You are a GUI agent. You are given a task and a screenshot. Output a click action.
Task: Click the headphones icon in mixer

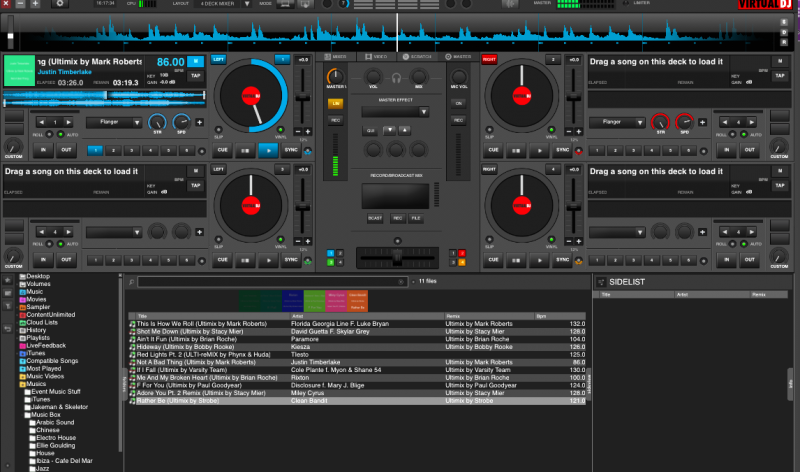396,78
